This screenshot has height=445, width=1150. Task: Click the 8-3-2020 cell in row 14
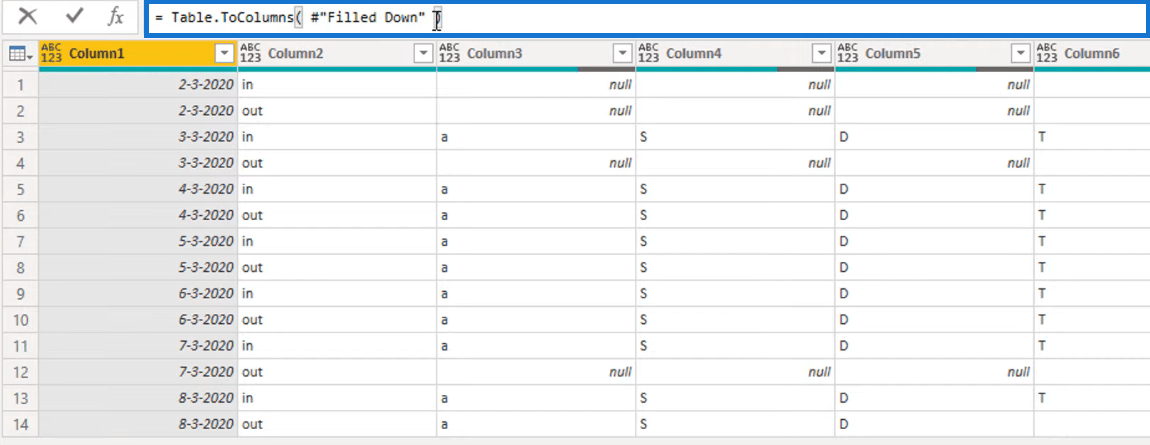click(x=139, y=424)
